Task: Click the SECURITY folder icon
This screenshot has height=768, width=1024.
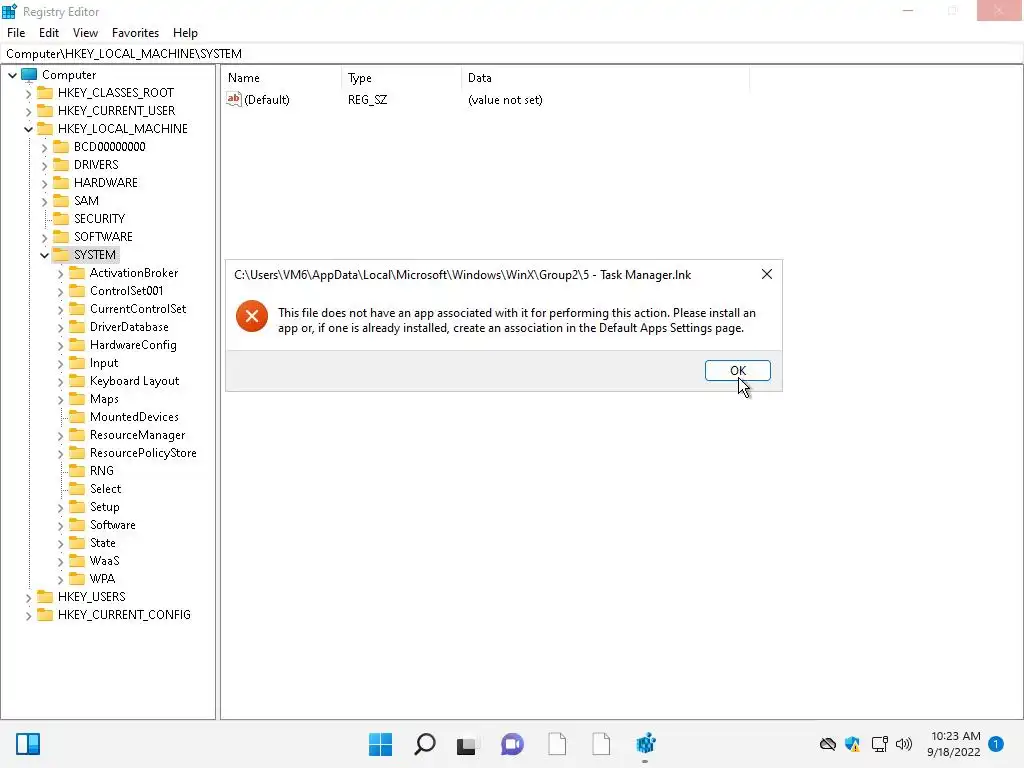Action: click(61, 218)
